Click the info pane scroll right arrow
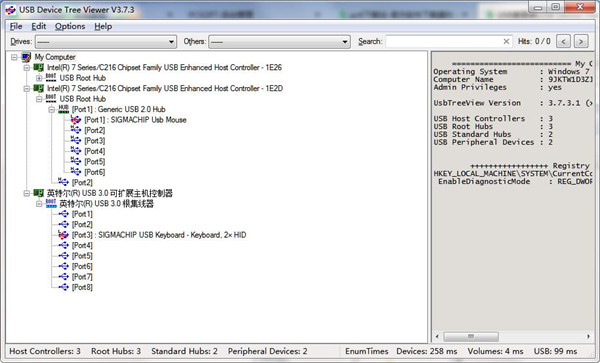This screenshot has height=363, width=600. pos(588,337)
